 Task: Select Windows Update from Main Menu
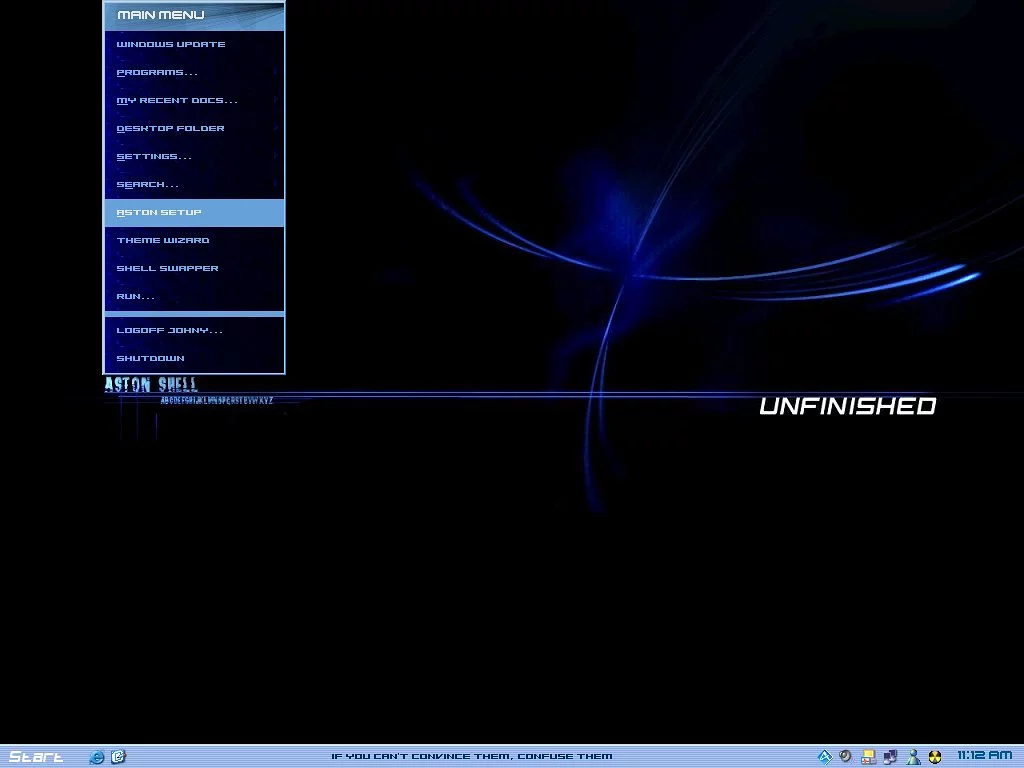(x=171, y=44)
